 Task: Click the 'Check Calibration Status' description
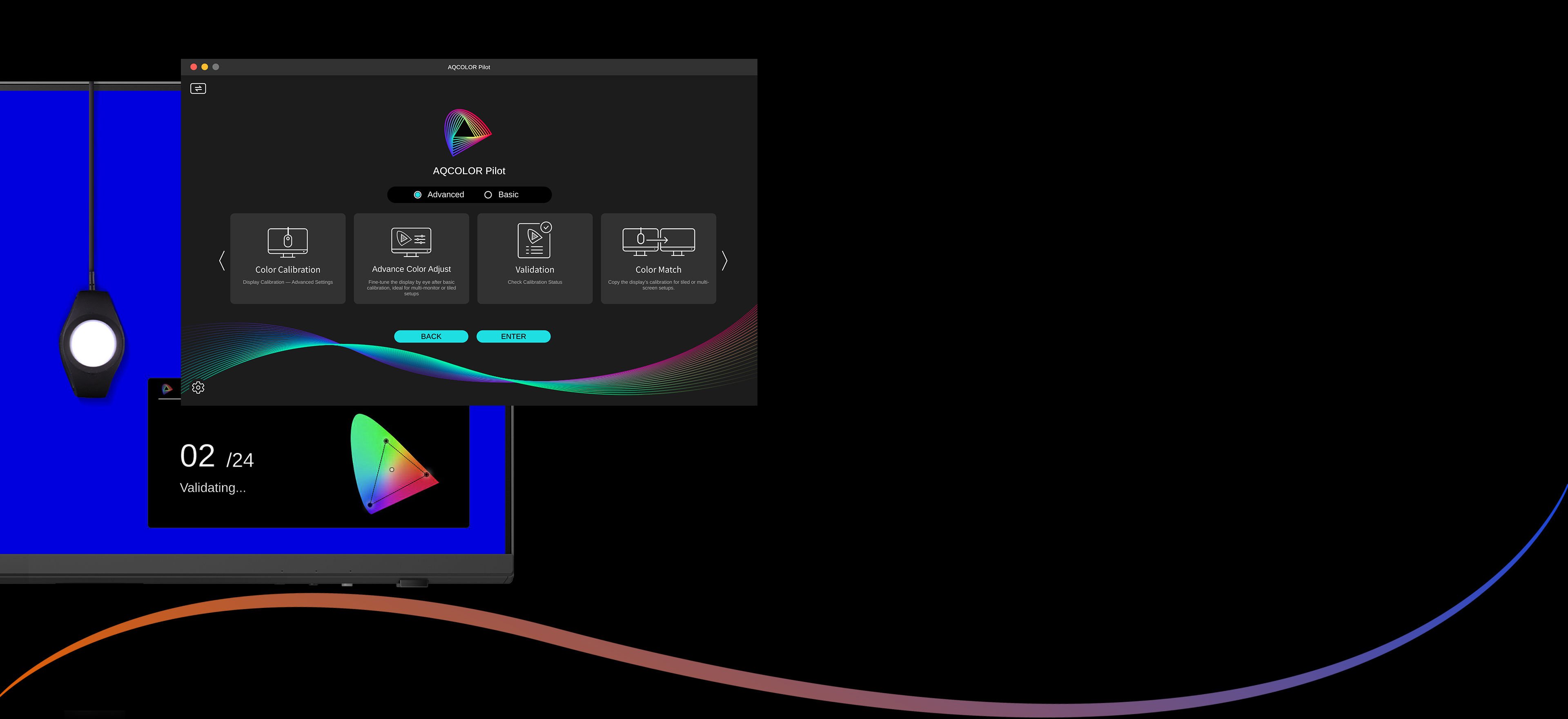coord(535,282)
